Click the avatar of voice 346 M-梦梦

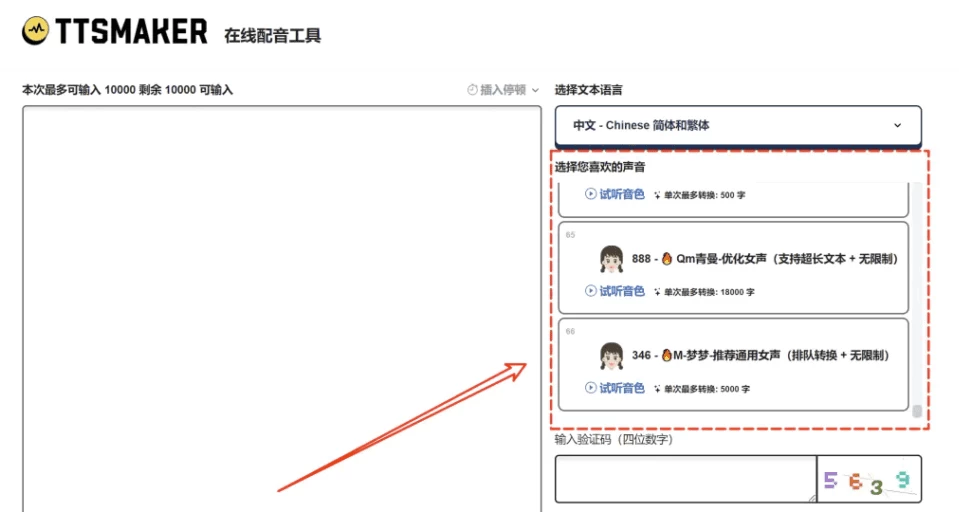(611, 355)
